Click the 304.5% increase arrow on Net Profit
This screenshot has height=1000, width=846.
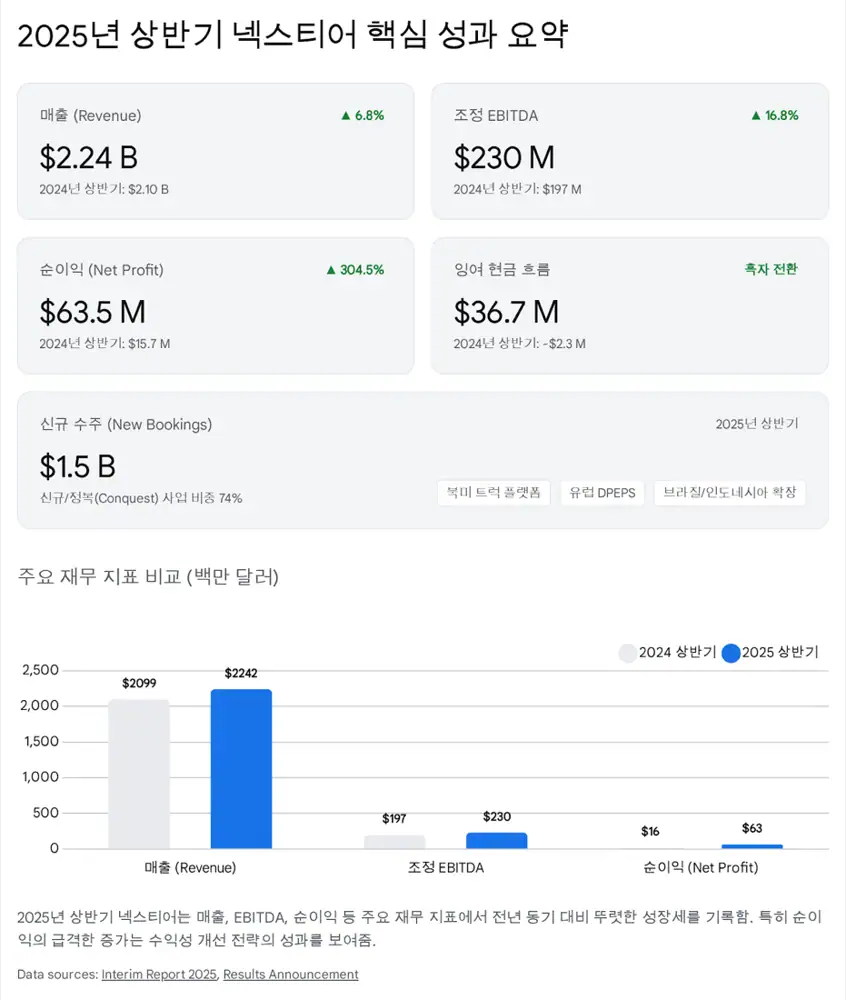click(x=354, y=270)
